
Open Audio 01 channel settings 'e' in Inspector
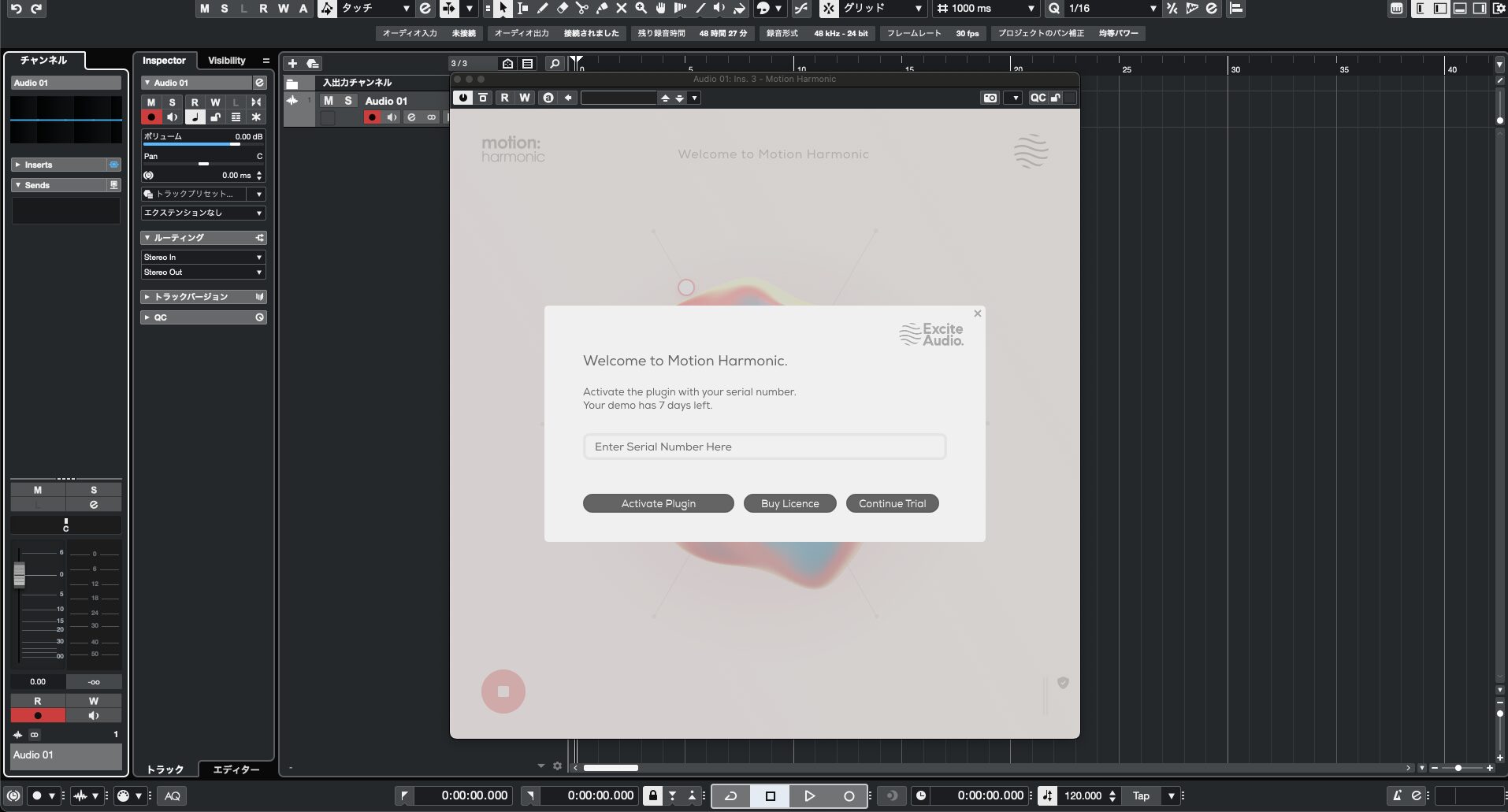(x=259, y=83)
